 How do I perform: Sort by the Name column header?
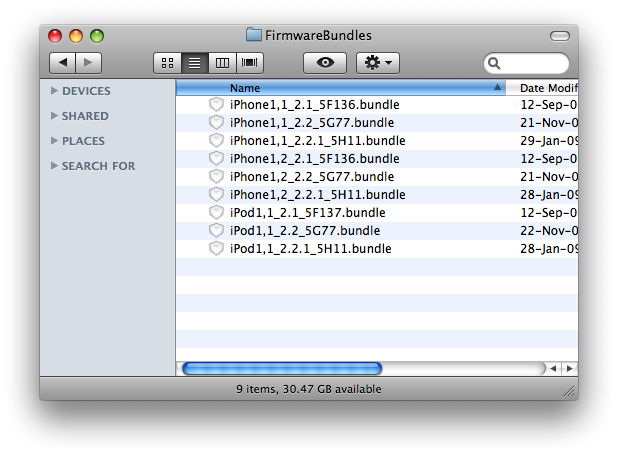pyautogui.click(x=341, y=88)
